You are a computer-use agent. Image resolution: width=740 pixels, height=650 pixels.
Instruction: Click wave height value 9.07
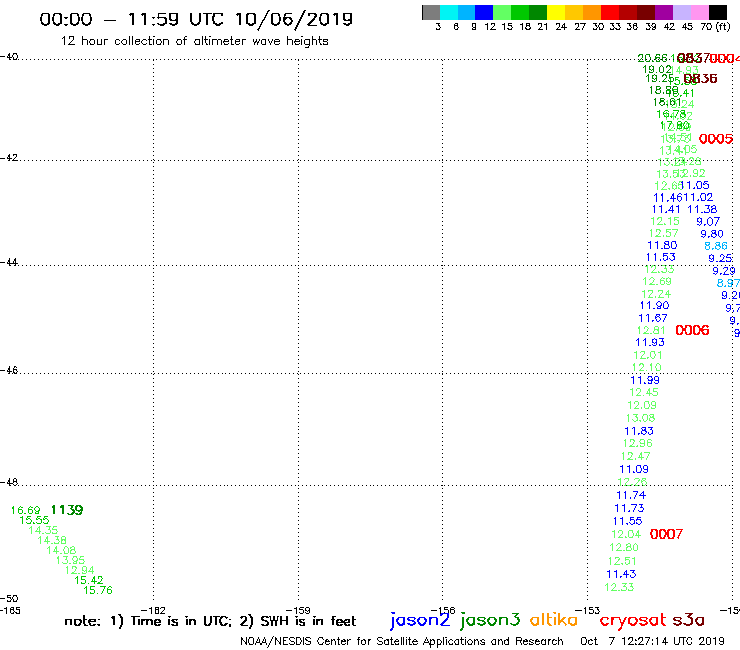[x=708, y=221]
